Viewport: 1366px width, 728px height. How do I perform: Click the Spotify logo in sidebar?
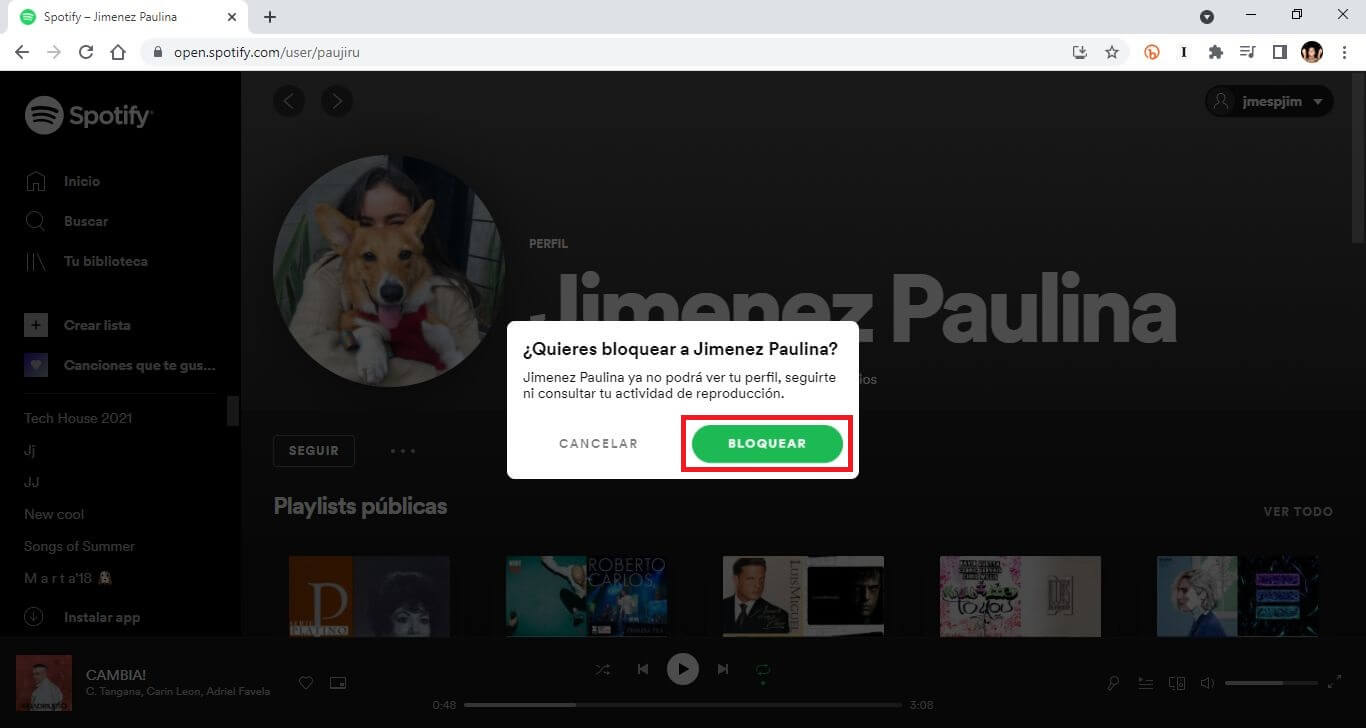(x=89, y=116)
